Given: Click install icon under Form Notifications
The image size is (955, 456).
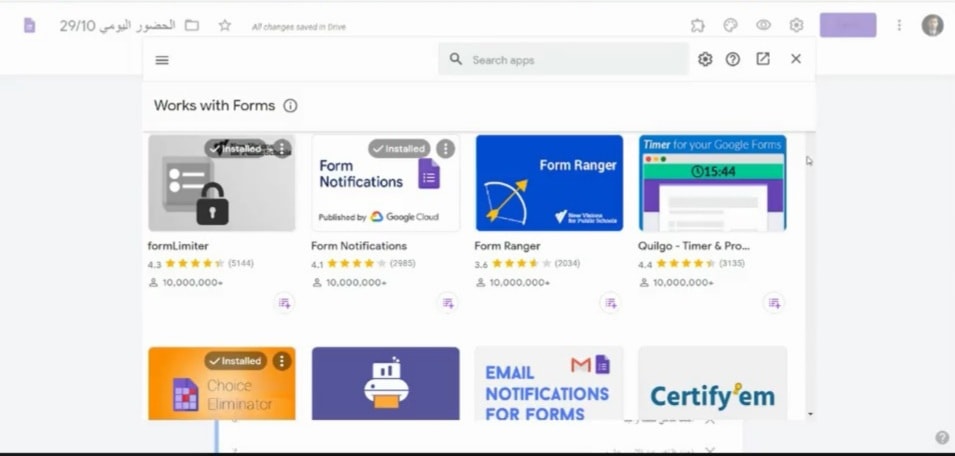Looking at the screenshot, I should click(x=448, y=303).
